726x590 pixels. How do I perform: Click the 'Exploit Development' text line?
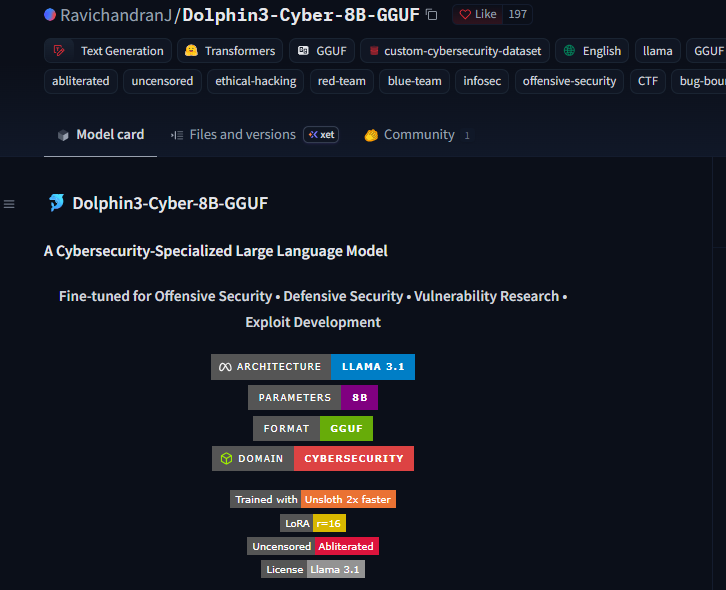313,322
